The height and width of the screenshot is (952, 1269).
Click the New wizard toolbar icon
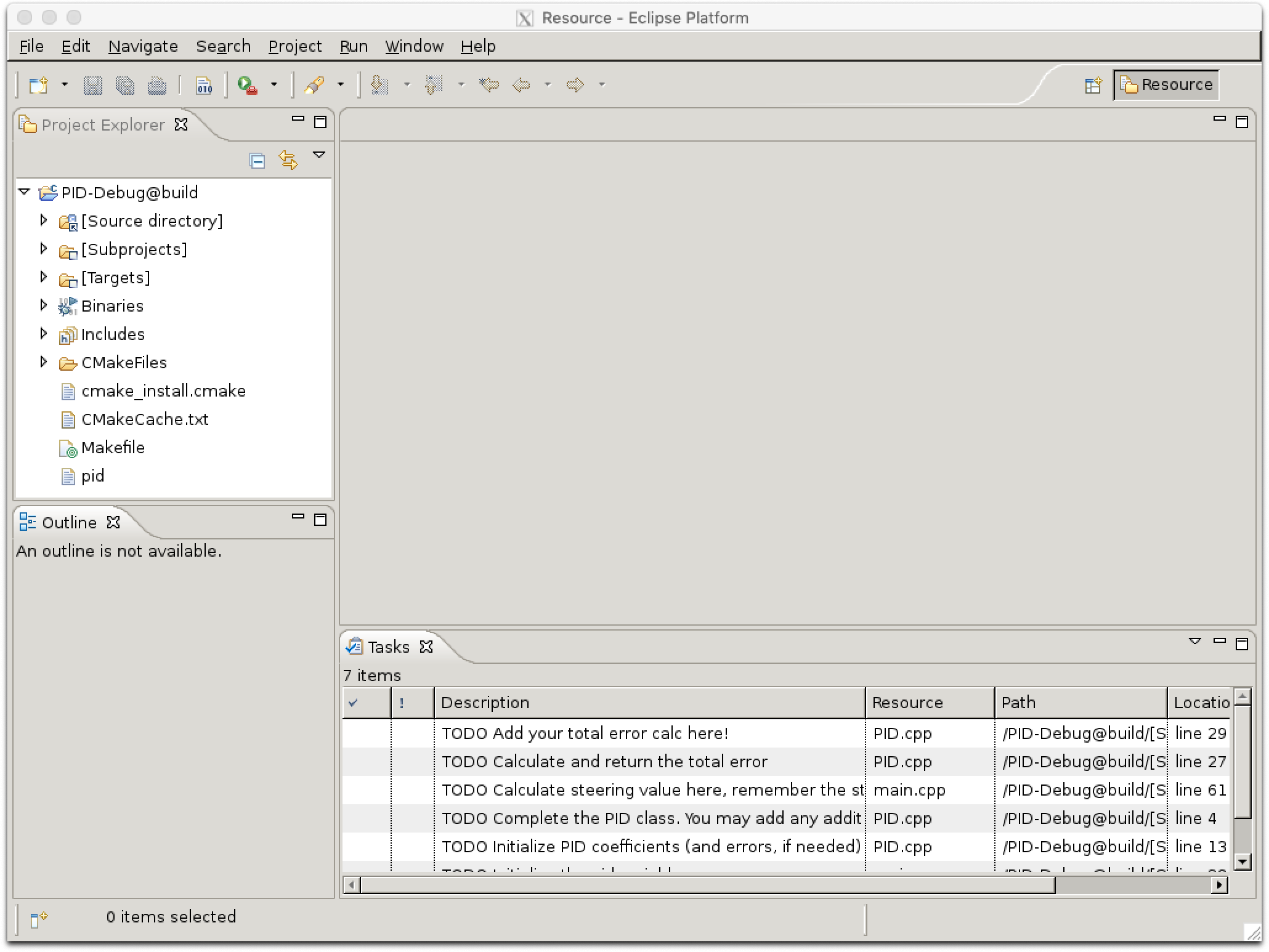(38, 85)
